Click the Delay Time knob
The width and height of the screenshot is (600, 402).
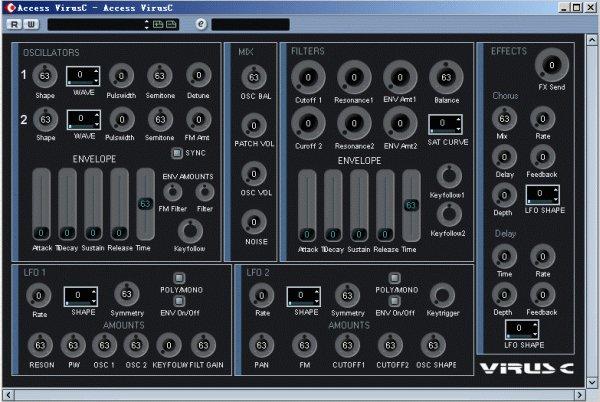[504, 256]
